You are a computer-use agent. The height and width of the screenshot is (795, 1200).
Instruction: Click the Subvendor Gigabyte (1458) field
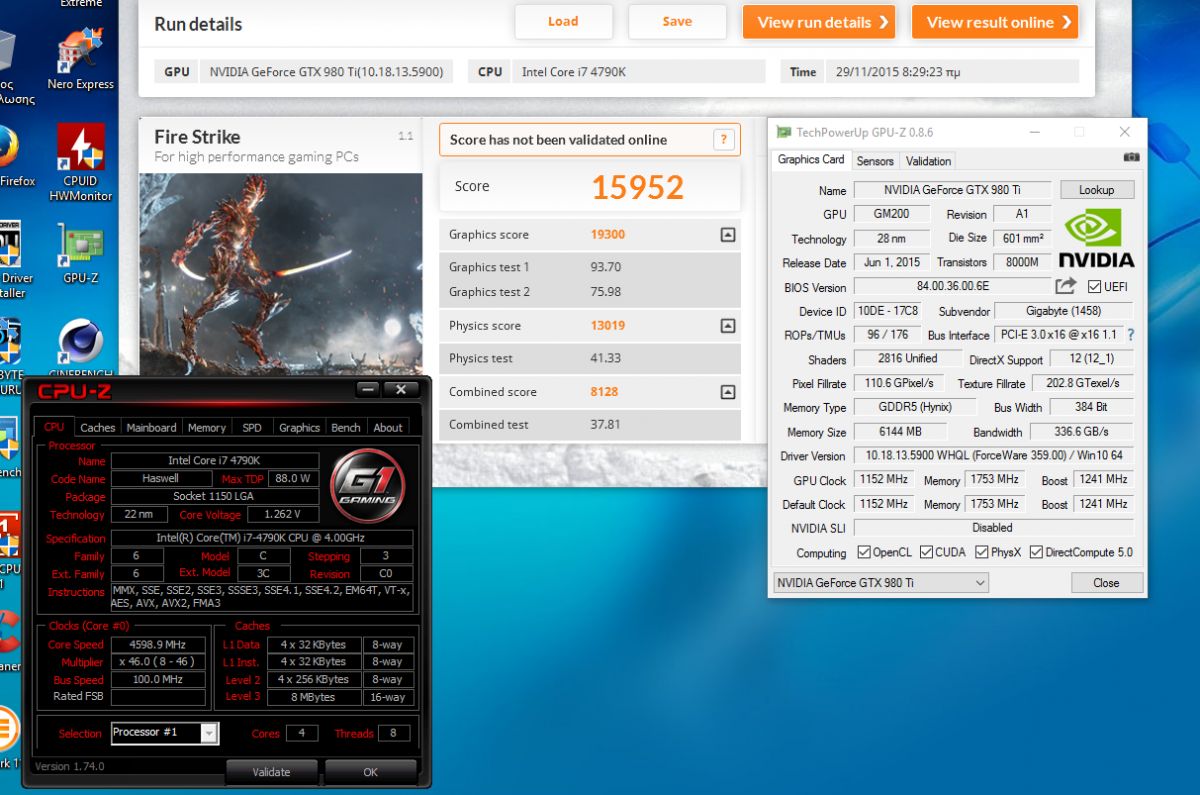click(1064, 311)
